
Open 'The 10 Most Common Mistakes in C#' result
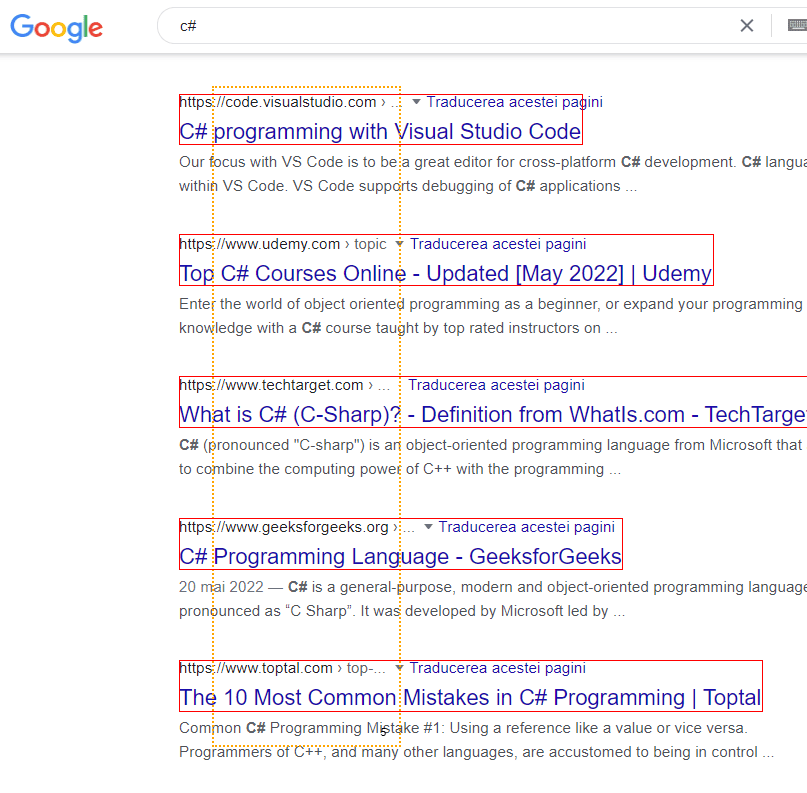tap(470, 698)
